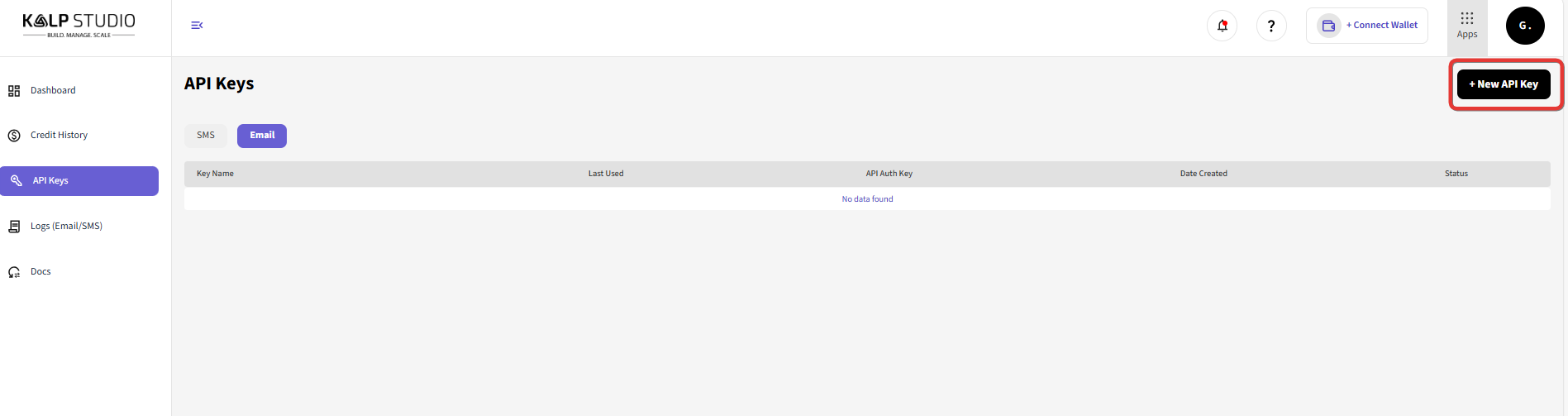Collapse the sidebar with the menu icon
1568x416 pixels.
coord(197,26)
